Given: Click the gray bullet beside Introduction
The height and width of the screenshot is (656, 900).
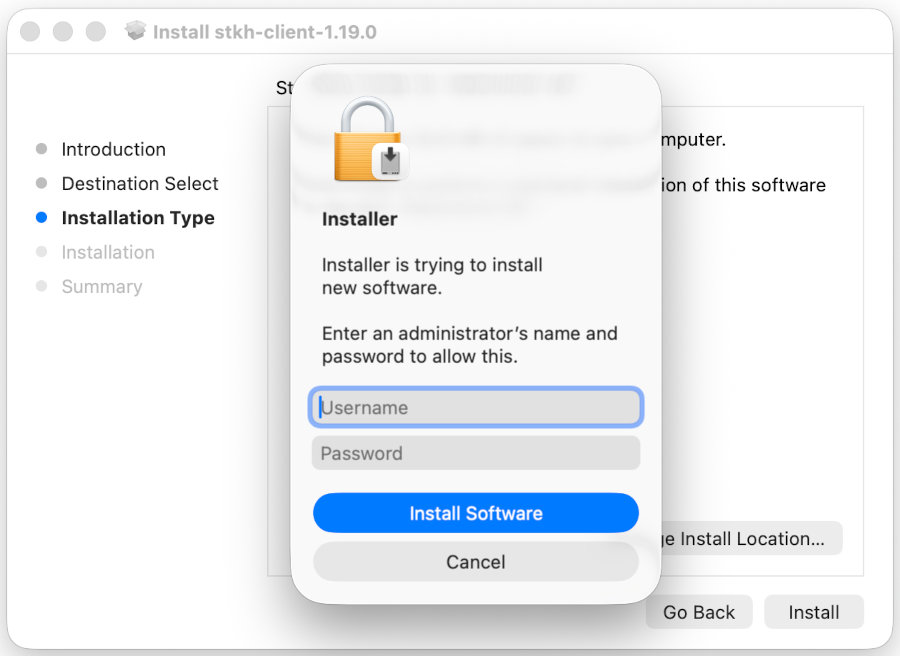Looking at the screenshot, I should click(x=41, y=149).
